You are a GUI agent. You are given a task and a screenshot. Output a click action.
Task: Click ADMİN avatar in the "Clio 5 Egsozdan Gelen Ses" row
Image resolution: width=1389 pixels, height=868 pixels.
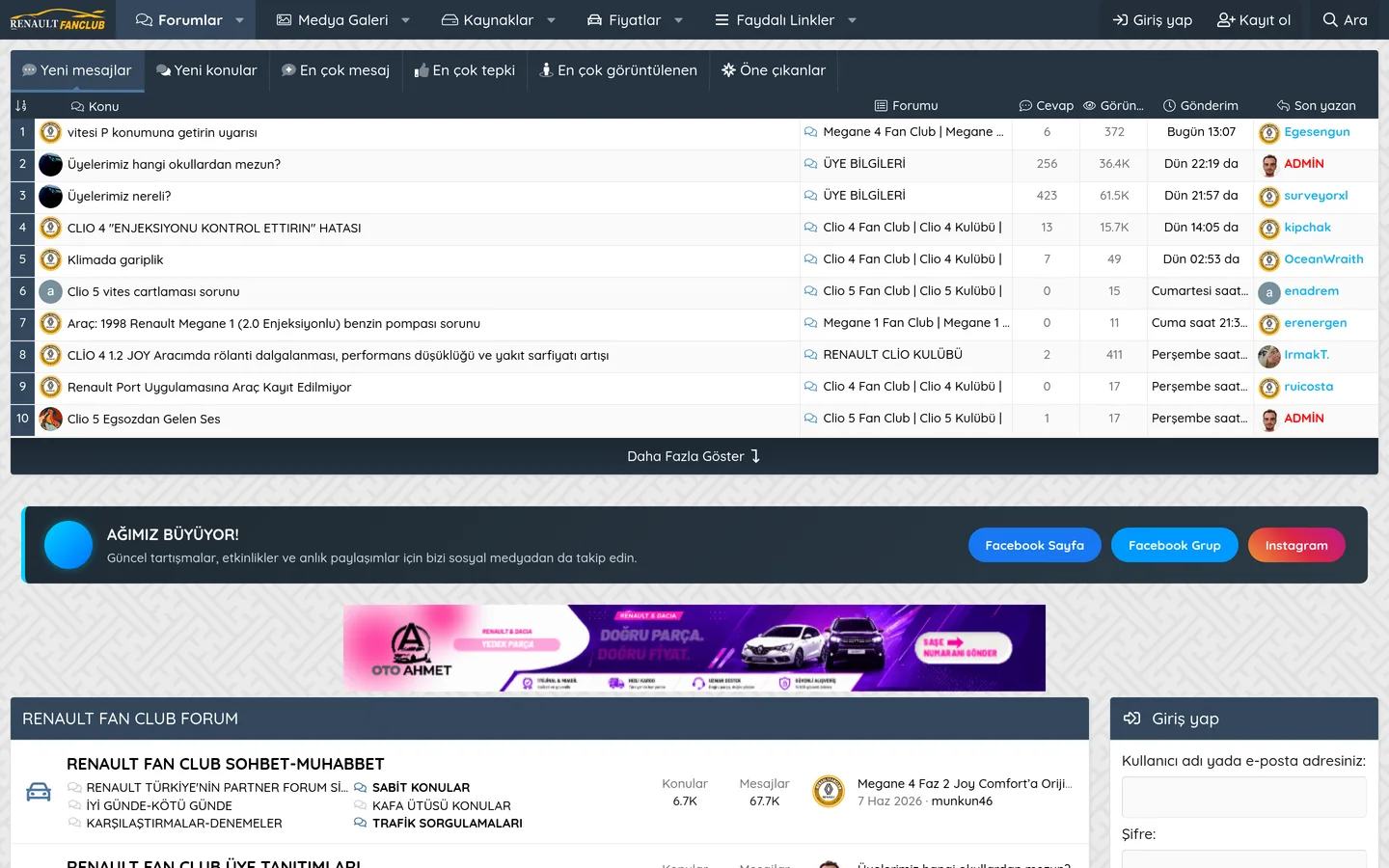point(1269,420)
